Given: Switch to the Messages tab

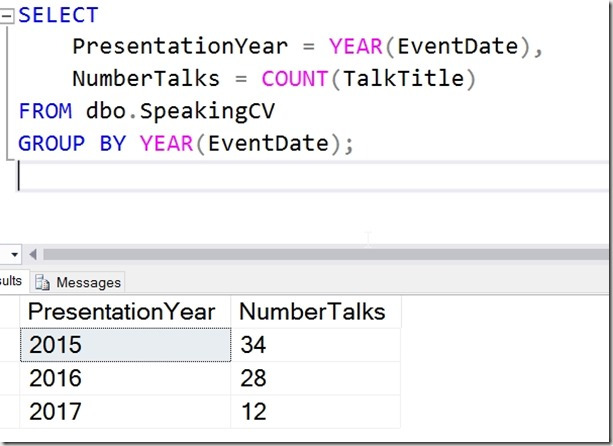Looking at the screenshot, I should (78, 282).
